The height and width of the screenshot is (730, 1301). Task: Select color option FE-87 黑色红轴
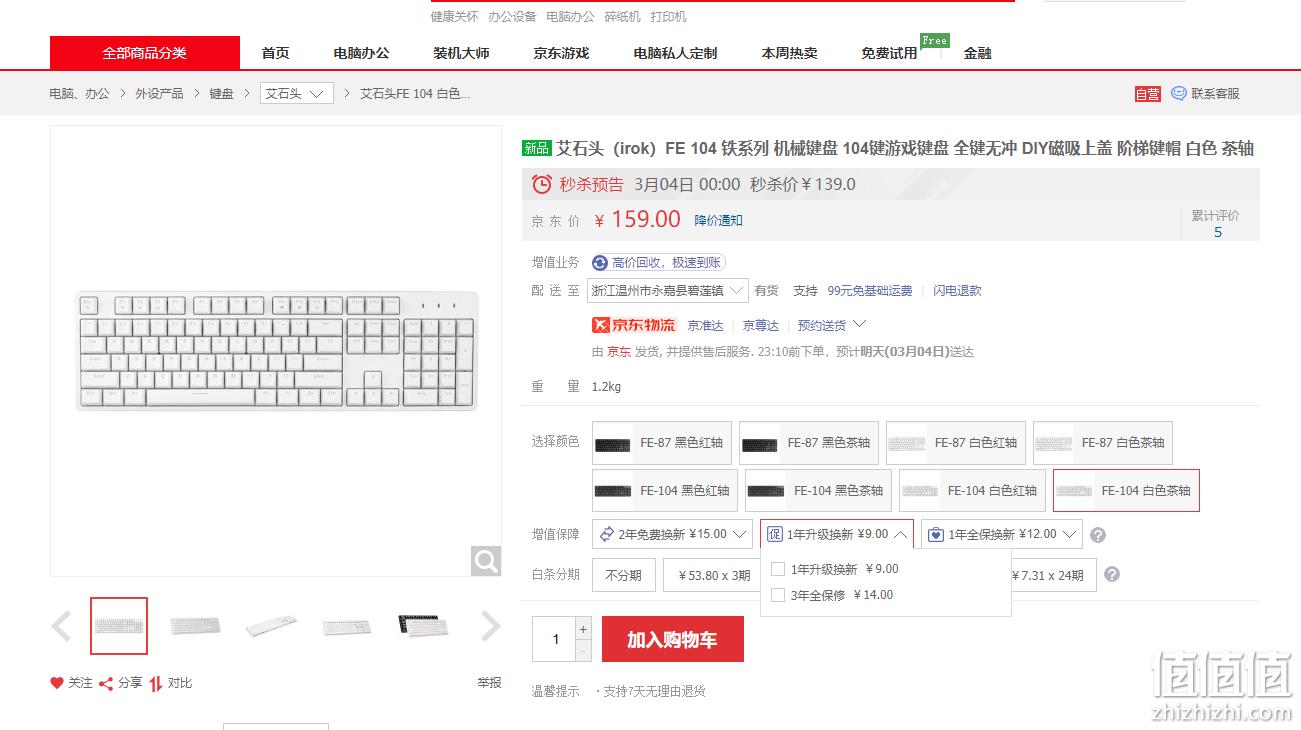pos(662,443)
